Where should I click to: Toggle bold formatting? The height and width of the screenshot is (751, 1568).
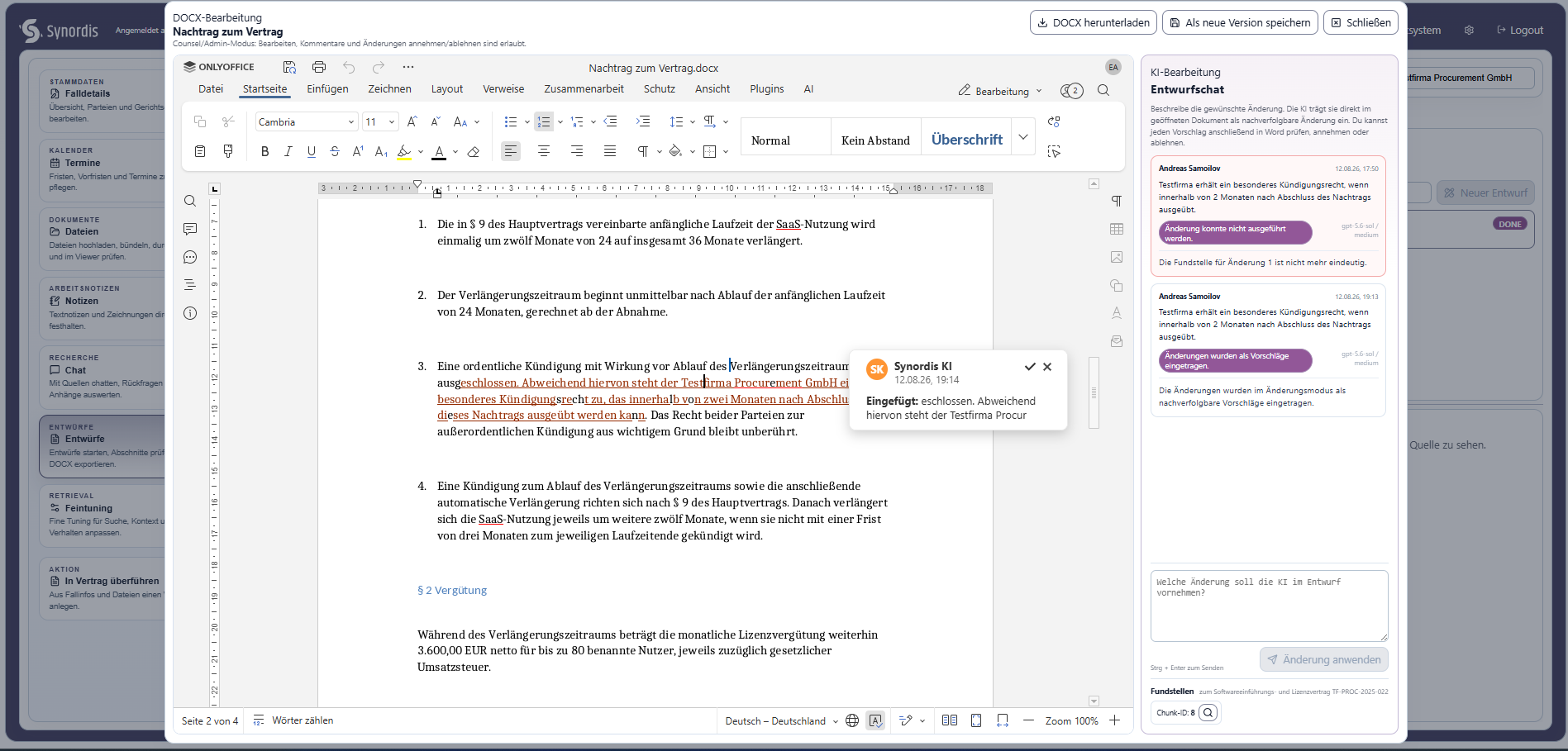(x=265, y=151)
